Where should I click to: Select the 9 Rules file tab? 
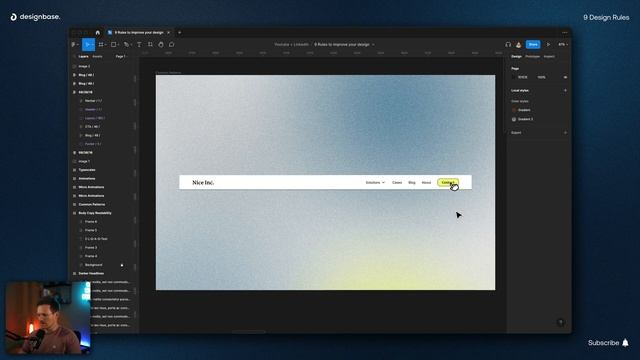tap(139, 33)
